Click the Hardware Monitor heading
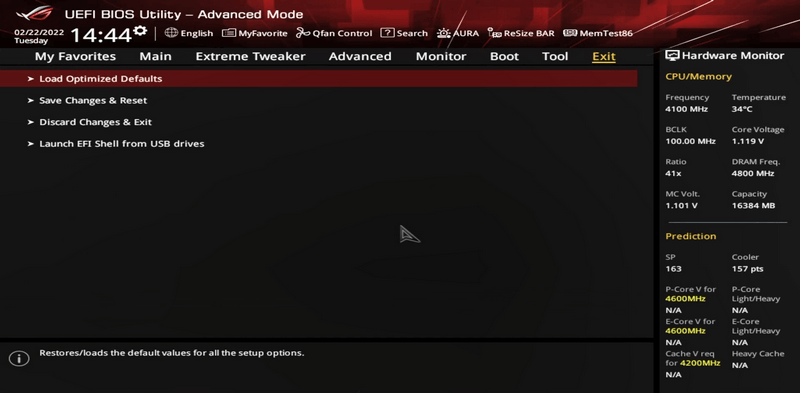The image size is (800, 393). [x=733, y=56]
